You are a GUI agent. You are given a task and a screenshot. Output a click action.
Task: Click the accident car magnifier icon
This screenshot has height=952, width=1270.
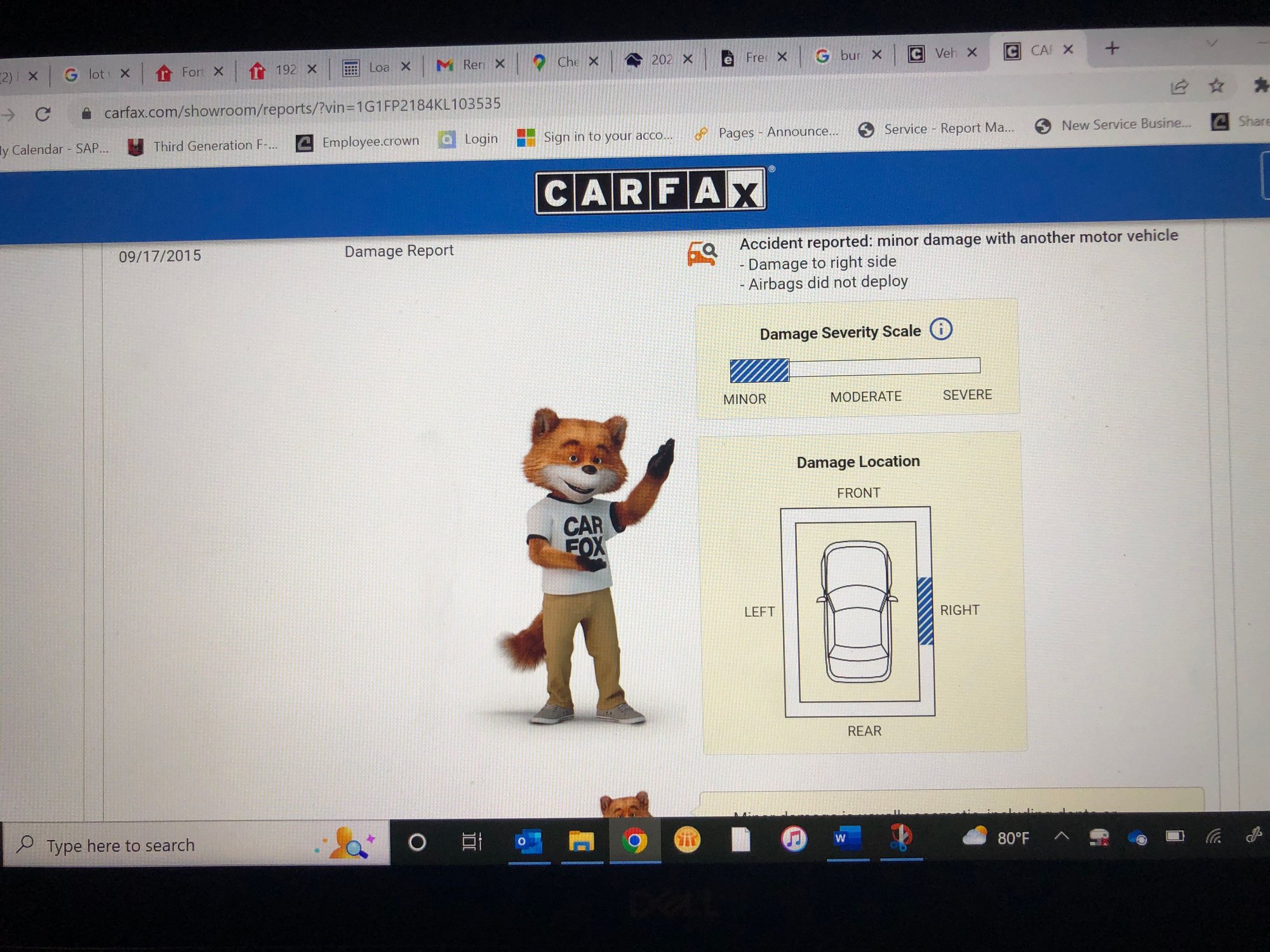(x=702, y=253)
